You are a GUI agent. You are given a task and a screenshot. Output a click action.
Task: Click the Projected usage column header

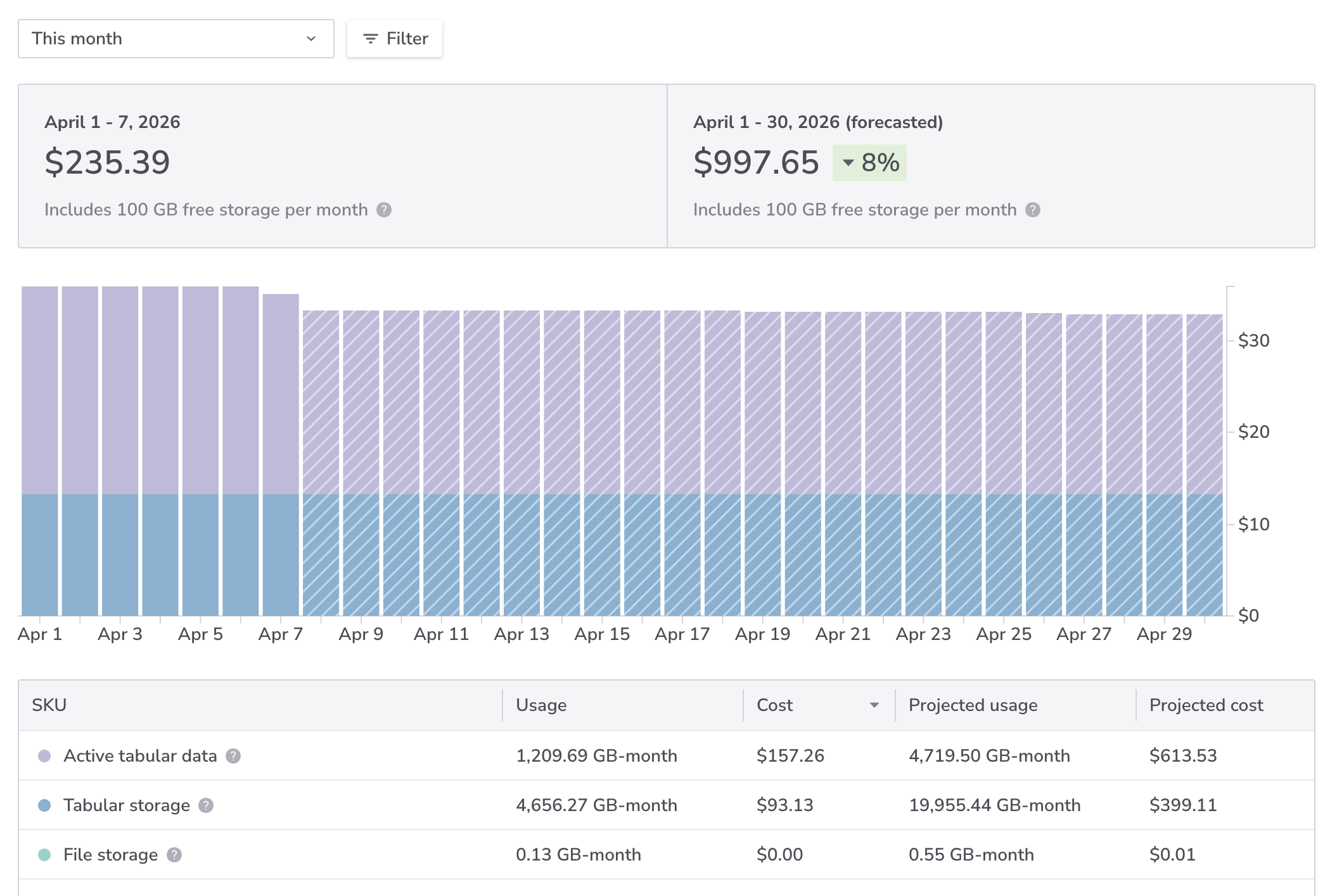click(973, 705)
